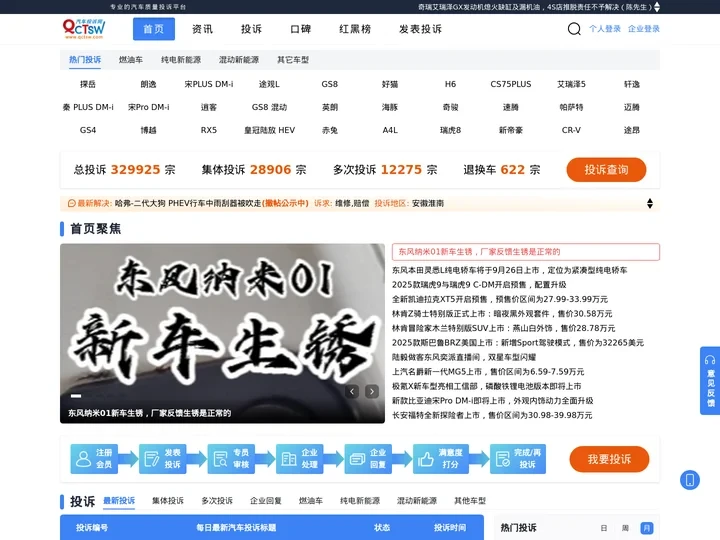The width and height of the screenshot is (720, 540).
Task: Open the 皇冠陆放 HEV model link
Action: (x=269, y=130)
